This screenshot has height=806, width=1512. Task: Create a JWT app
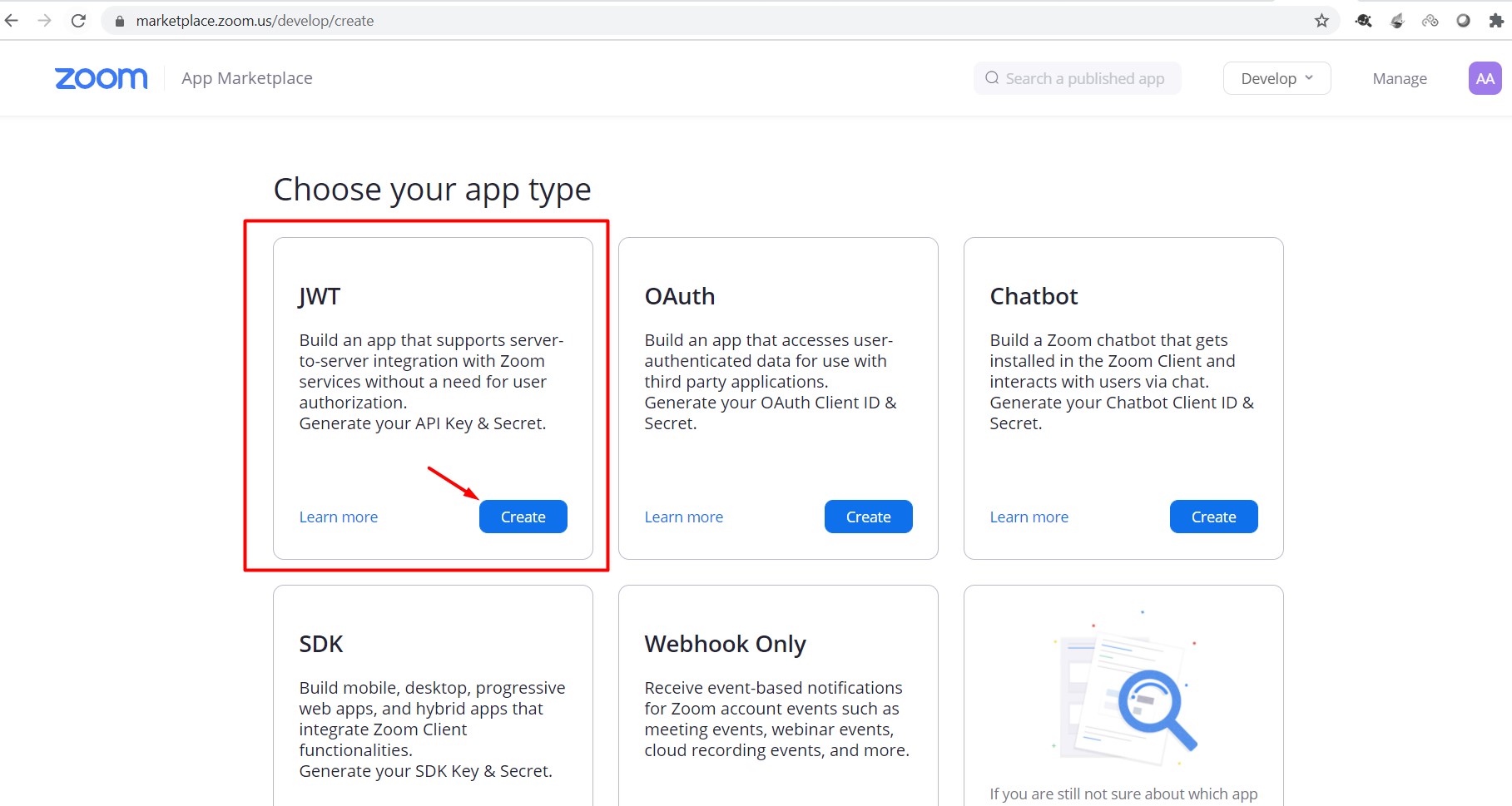523,517
